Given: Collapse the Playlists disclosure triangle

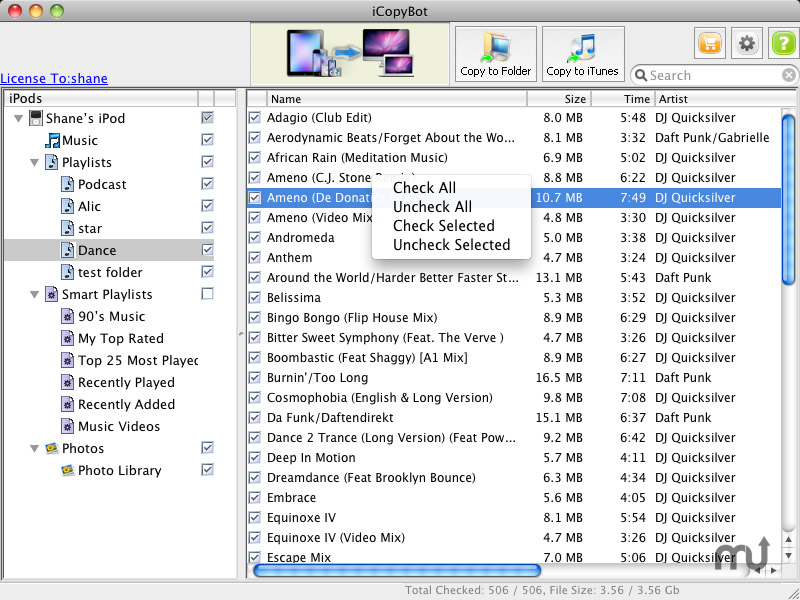Looking at the screenshot, I should coord(36,162).
